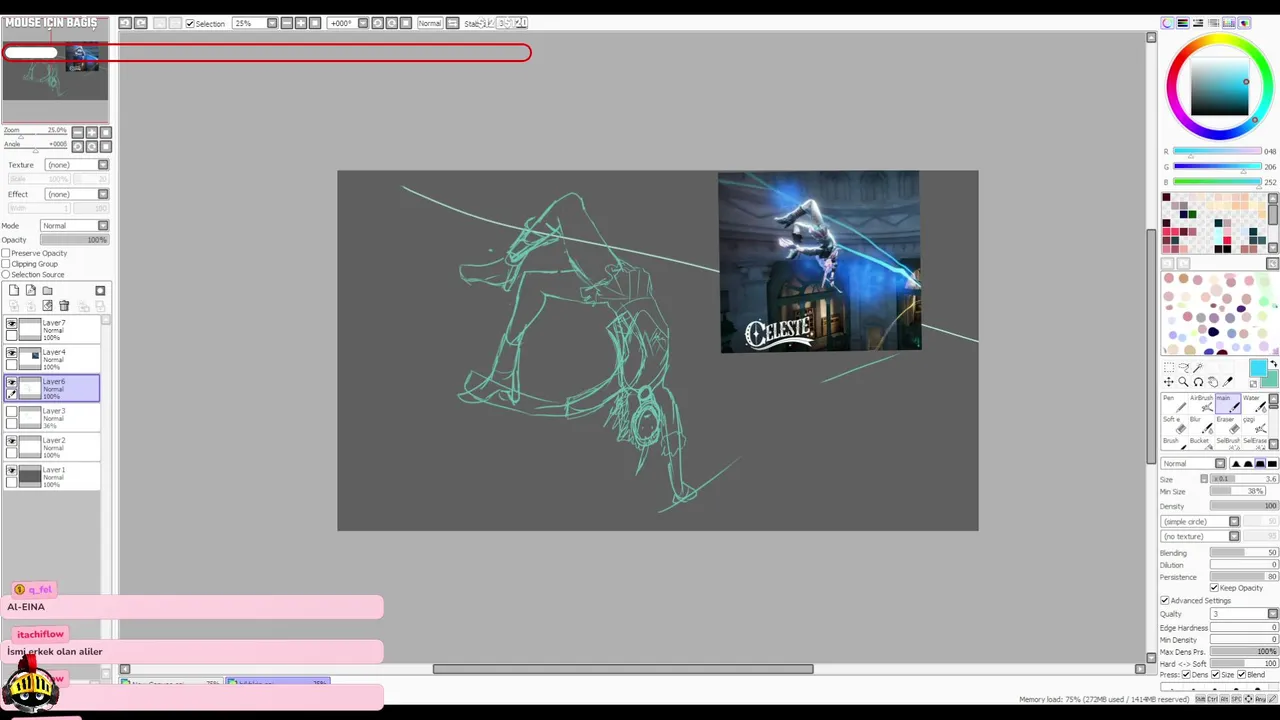The image size is (1280, 720).
Task: Open the toolbar Normal blending dropdown
Action: 430,23
